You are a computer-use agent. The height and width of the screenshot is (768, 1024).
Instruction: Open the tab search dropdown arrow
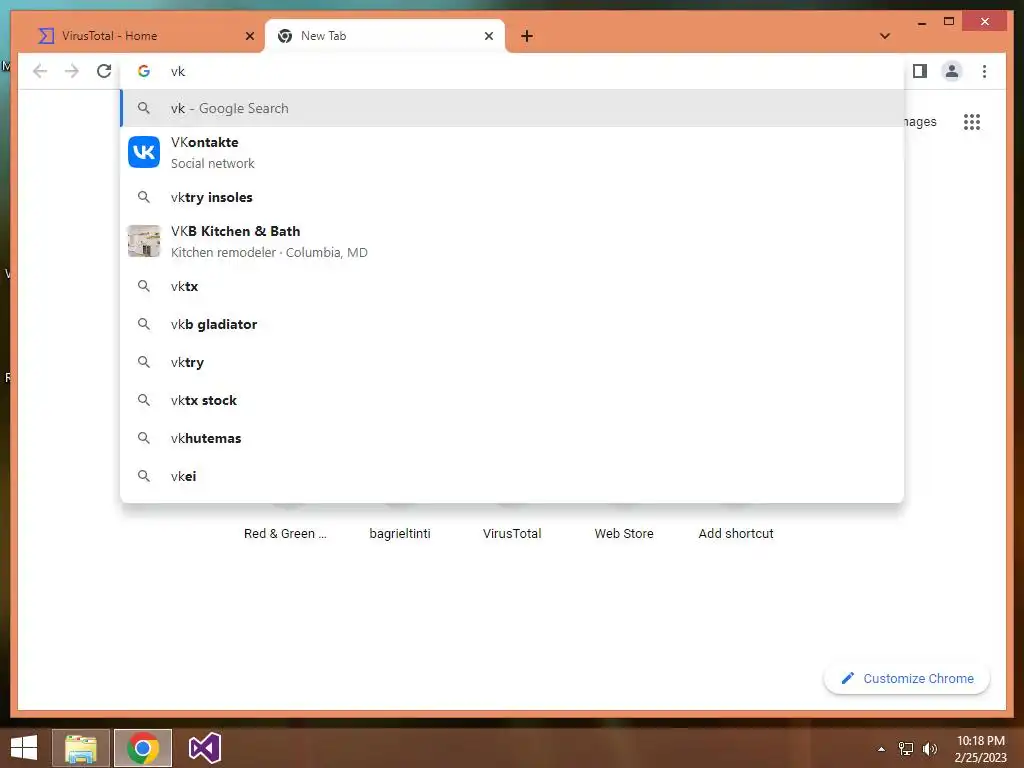(x=885, y=36)
